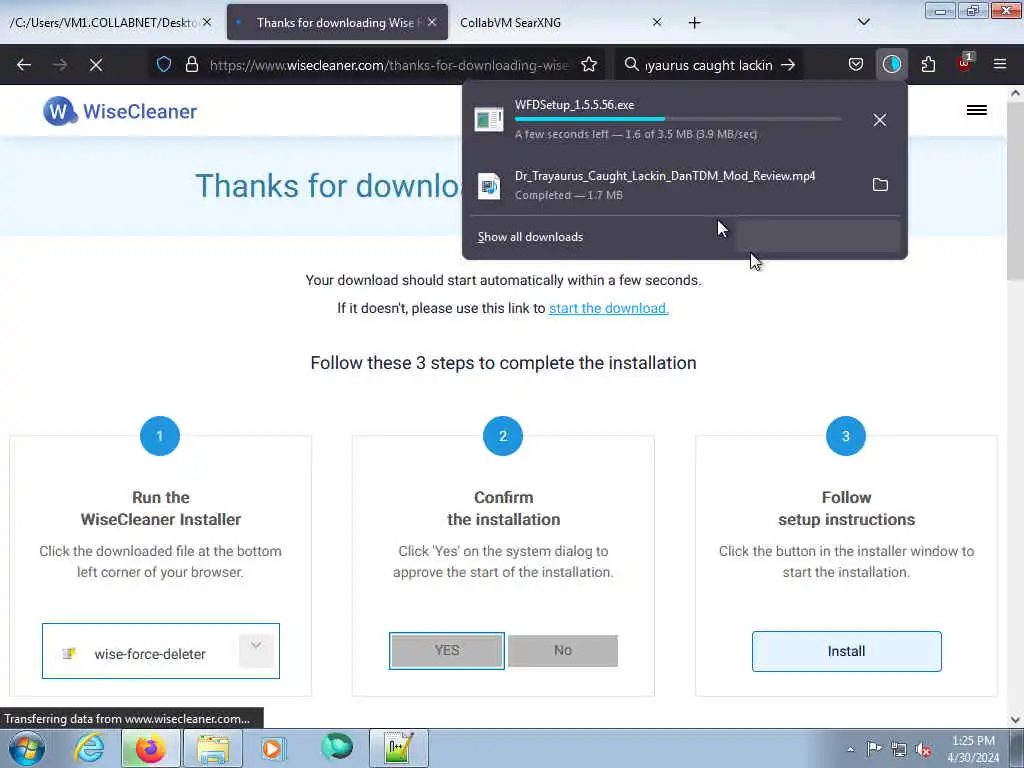Open new tab with plus
Viewport: 1024px width, 768px height.
pyautogui.click(x=694, y=23)
